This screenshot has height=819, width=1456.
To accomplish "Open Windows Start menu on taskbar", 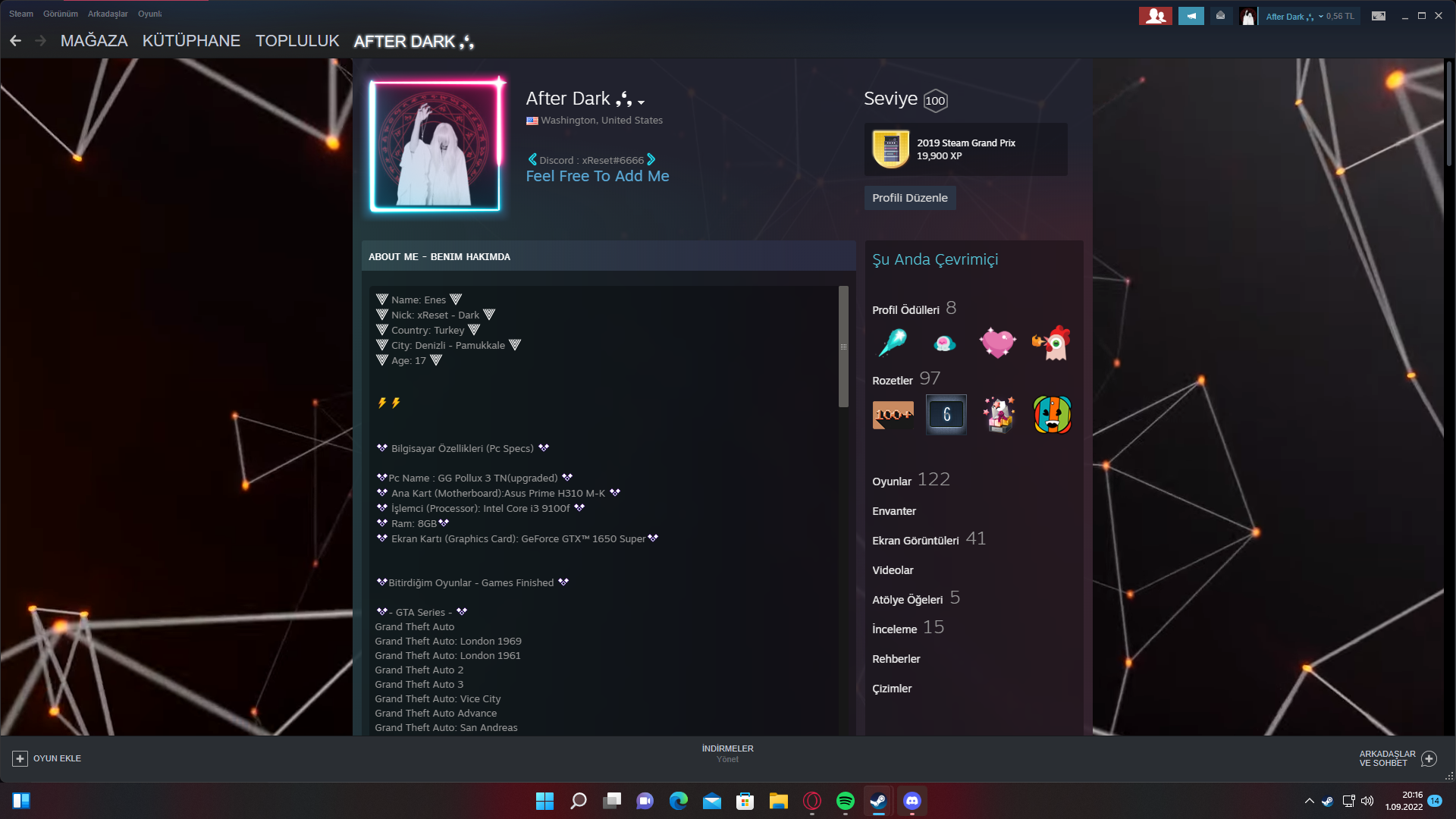I will click(544, 801).
